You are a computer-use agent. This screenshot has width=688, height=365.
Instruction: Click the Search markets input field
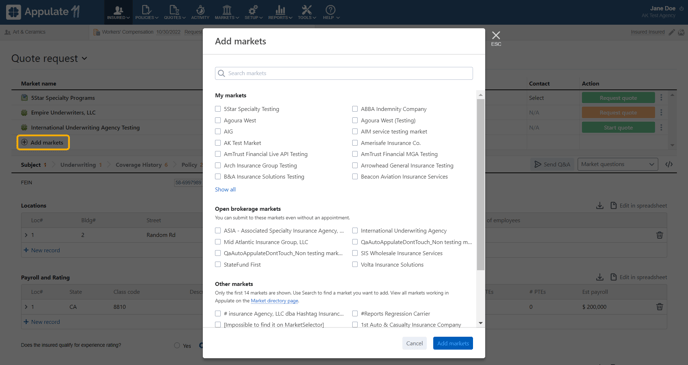344,73
